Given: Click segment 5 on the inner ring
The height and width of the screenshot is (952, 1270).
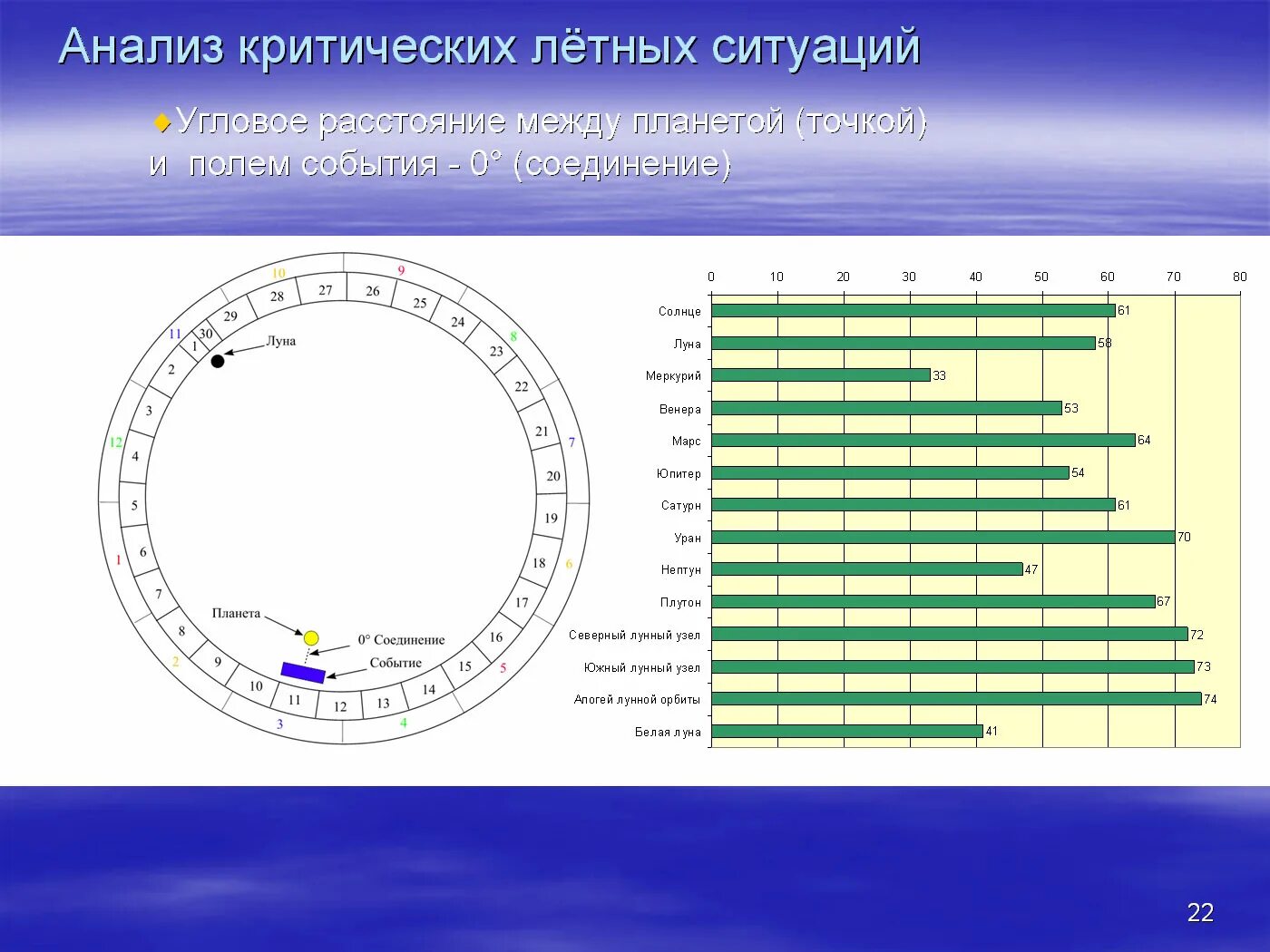Looking at the screenshot, I should click(134, 505).
